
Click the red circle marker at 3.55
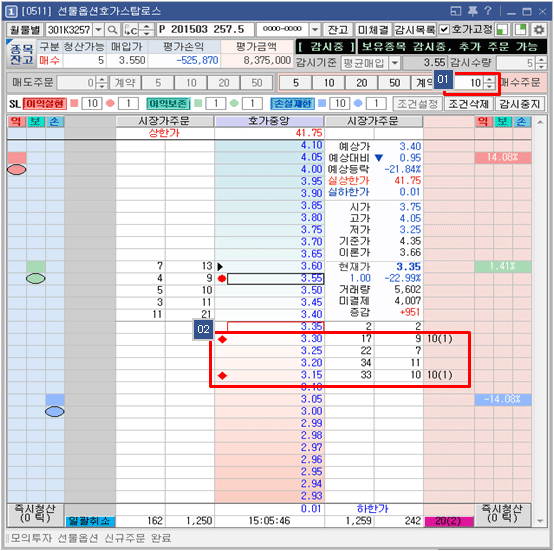[222, 279]
